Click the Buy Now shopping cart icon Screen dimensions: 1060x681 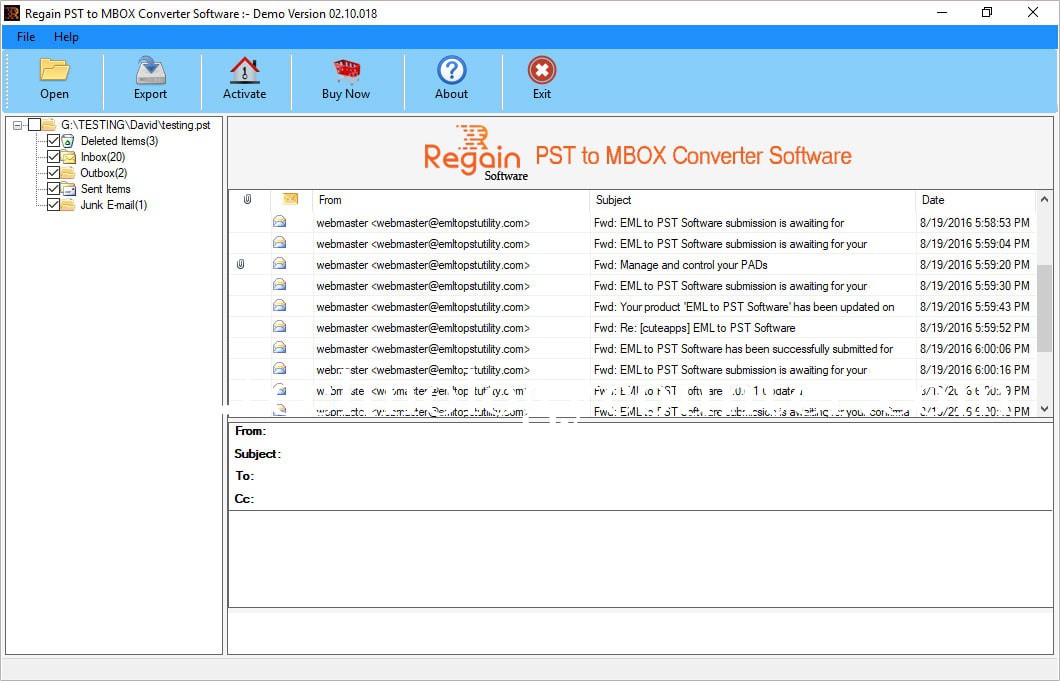tap(346, 70)
